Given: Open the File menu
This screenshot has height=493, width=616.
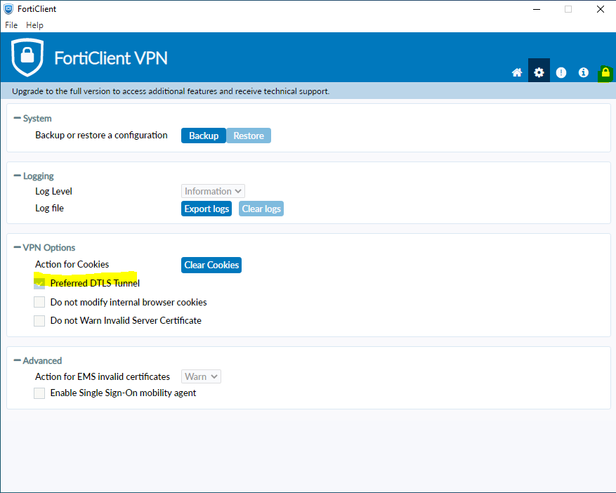Looking at the screenshot, I should point(12,25).
